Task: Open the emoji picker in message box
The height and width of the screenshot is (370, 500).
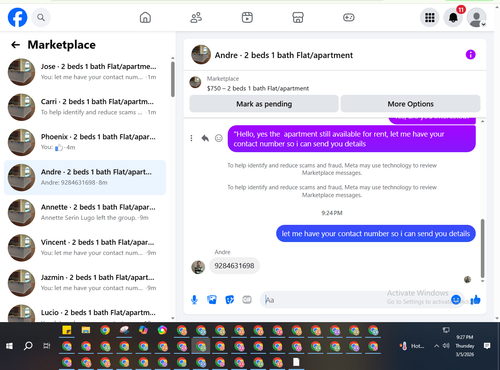Action: [x=456, y=300]
